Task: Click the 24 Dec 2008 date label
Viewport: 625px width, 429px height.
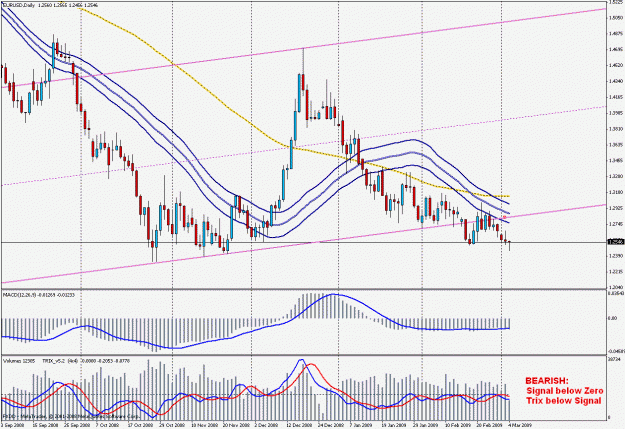Action: pyautogui.click(x=332, y=425)
